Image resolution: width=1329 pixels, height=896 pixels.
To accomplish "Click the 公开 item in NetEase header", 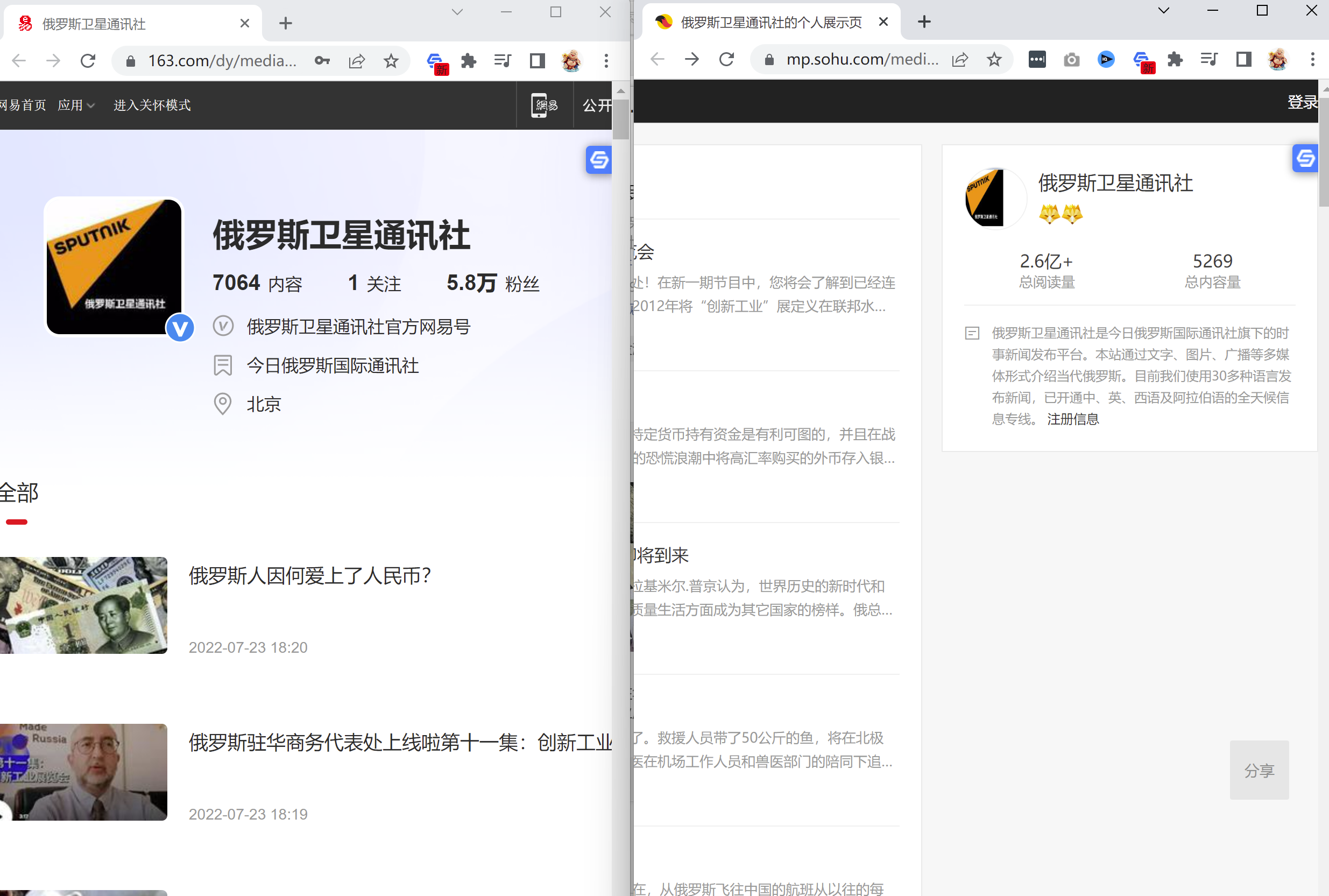I will (597, 105).
